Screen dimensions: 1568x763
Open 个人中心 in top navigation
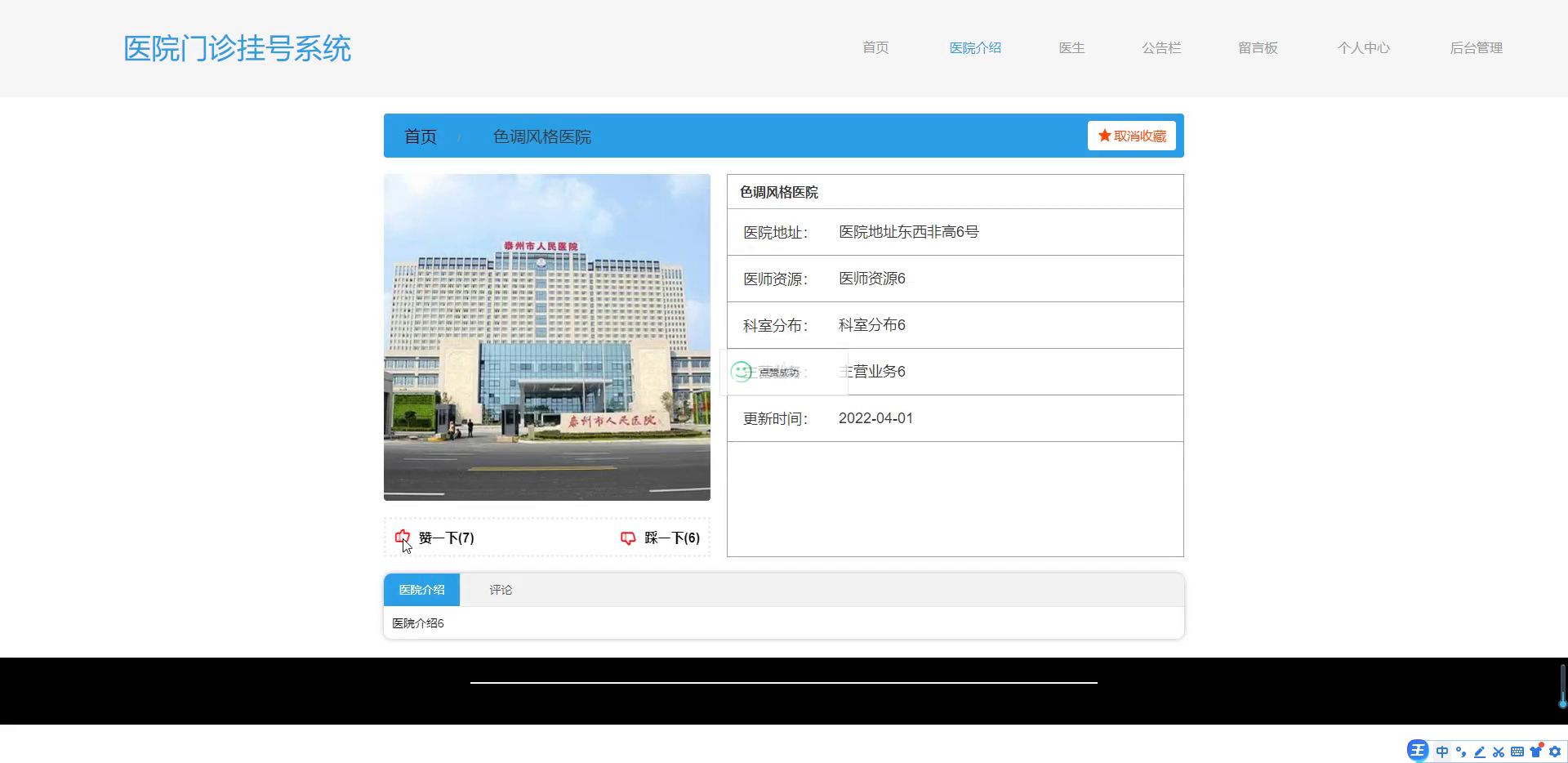click(1363, 47)
